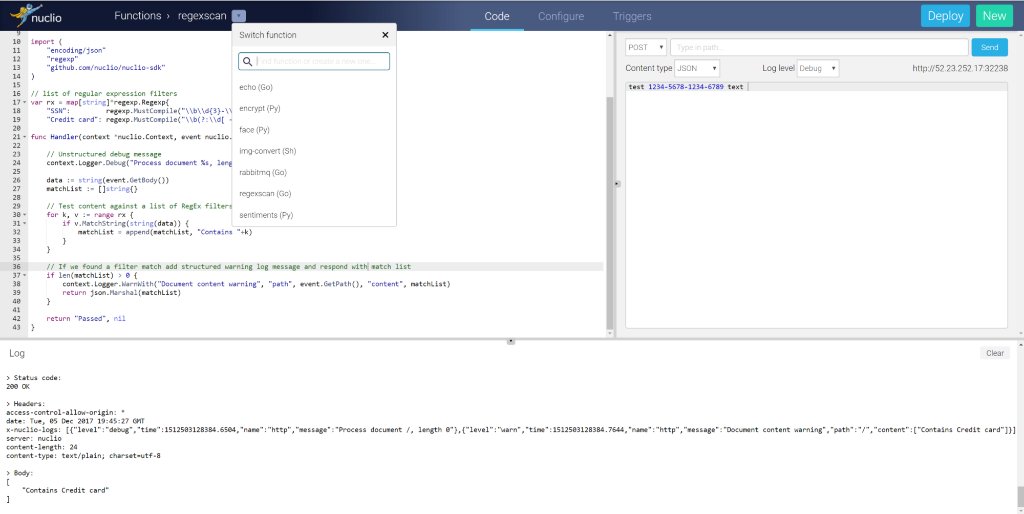
Task: Open the Log level Debug dropdown
Action: (x=818, y=68)
